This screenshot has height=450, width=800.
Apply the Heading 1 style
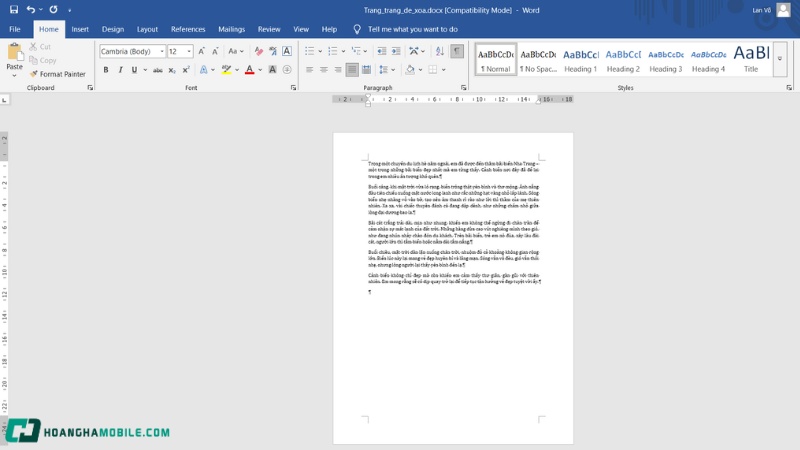tap(580, 58)
